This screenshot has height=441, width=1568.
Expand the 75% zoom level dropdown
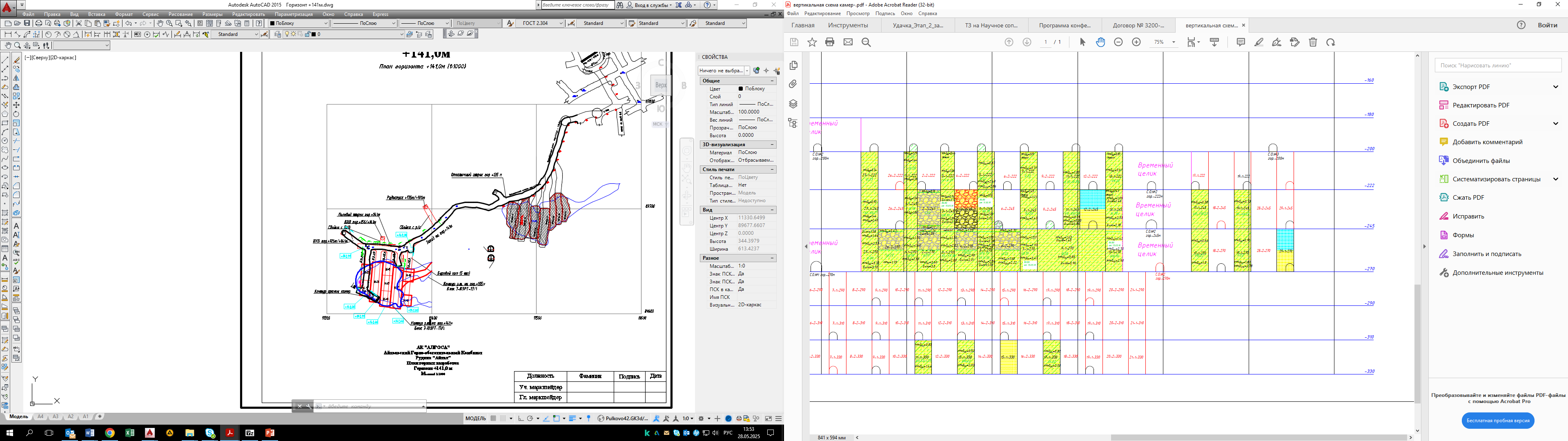[x=1173, y=42]
